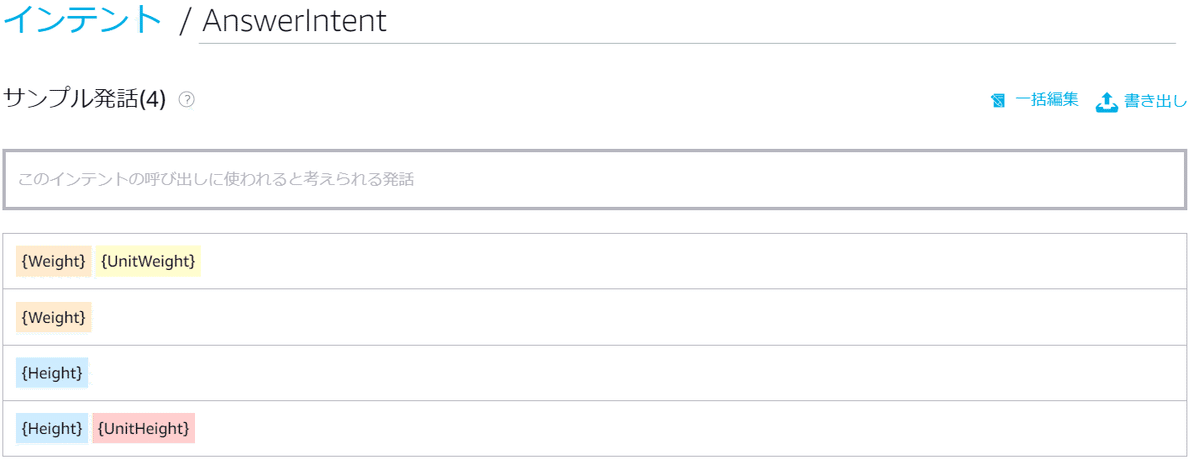This screenshot has height=460, width=1200.
Task: Go back via the インテント breadcrumb link
Action: [x=82, y=19]
